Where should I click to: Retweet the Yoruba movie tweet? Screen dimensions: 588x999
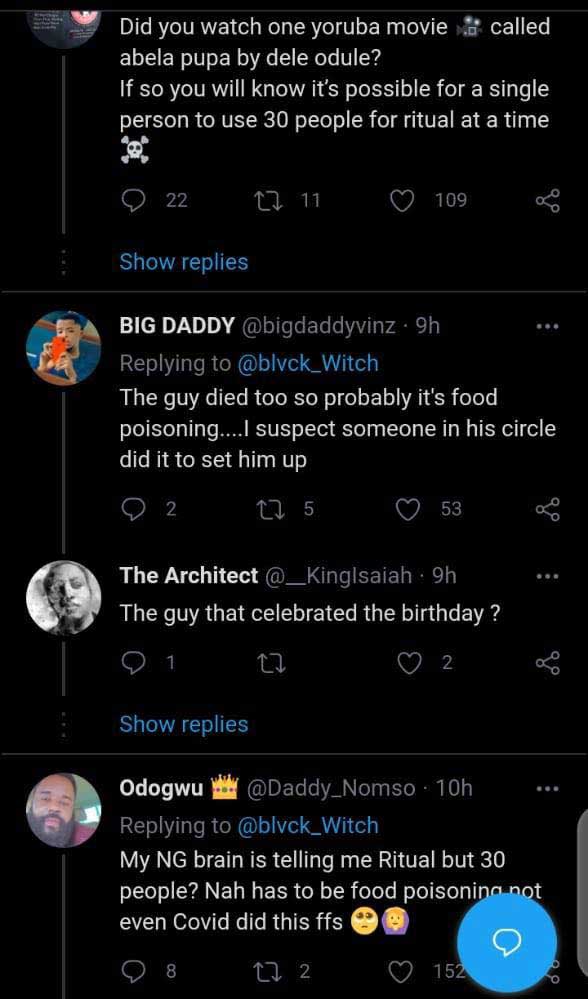pos(268,201)
